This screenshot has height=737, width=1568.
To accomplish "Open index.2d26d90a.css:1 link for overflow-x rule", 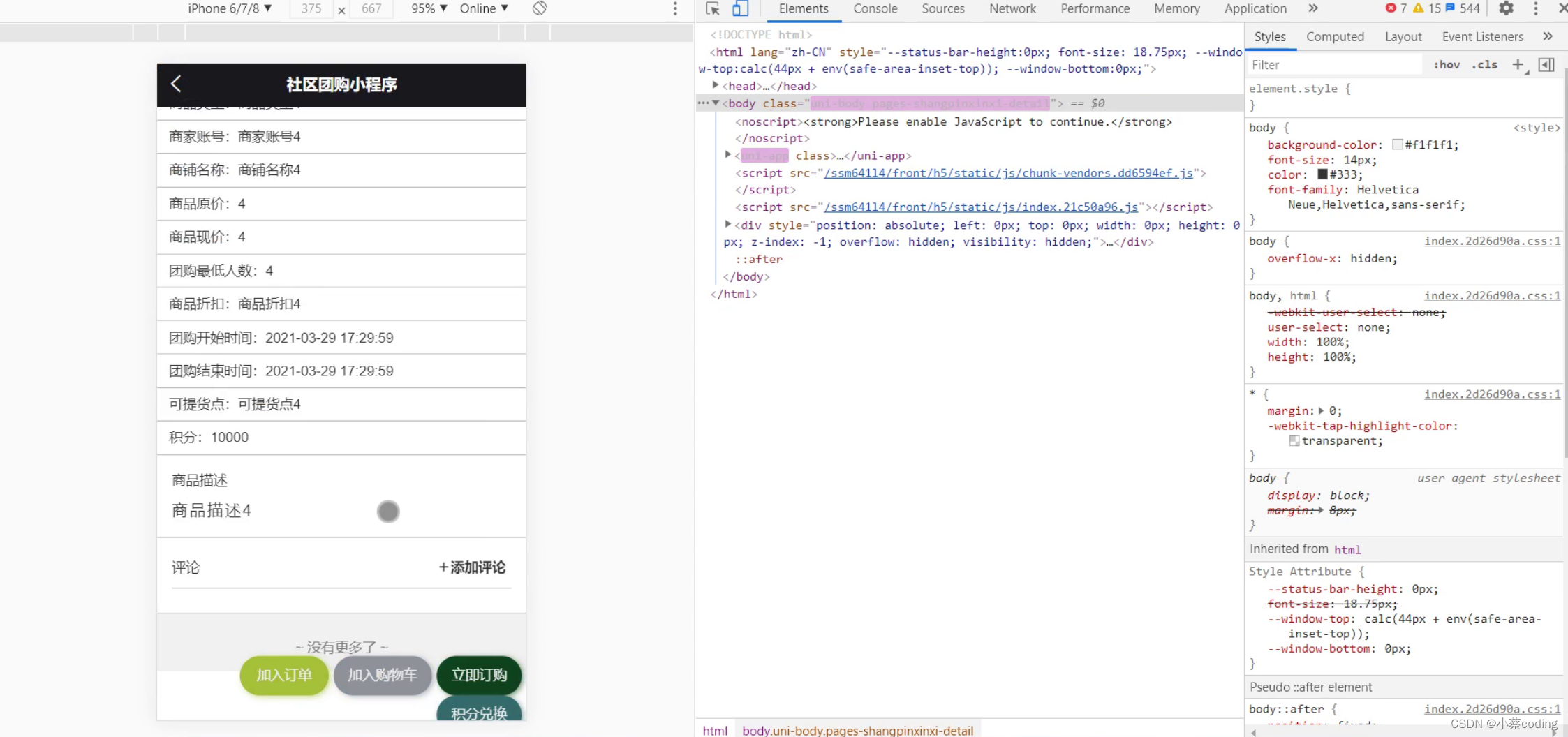I will coord(1492,241).
